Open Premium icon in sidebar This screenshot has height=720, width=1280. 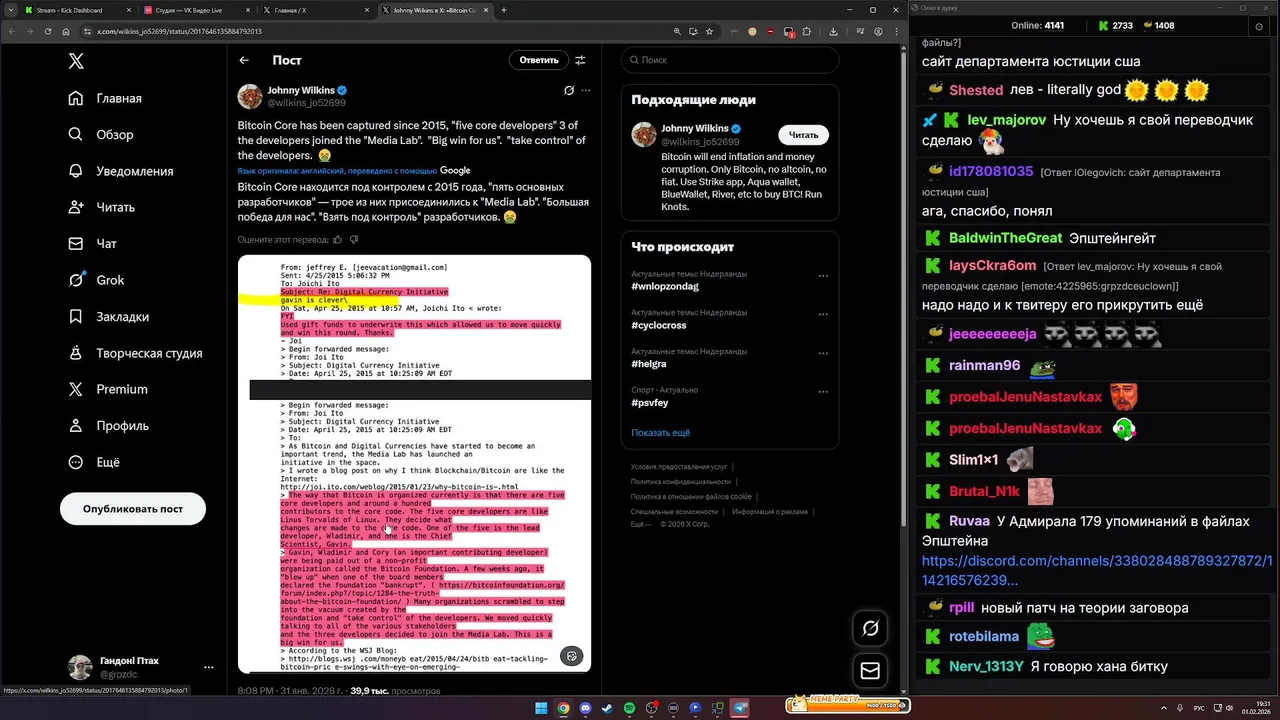(76, 389)
